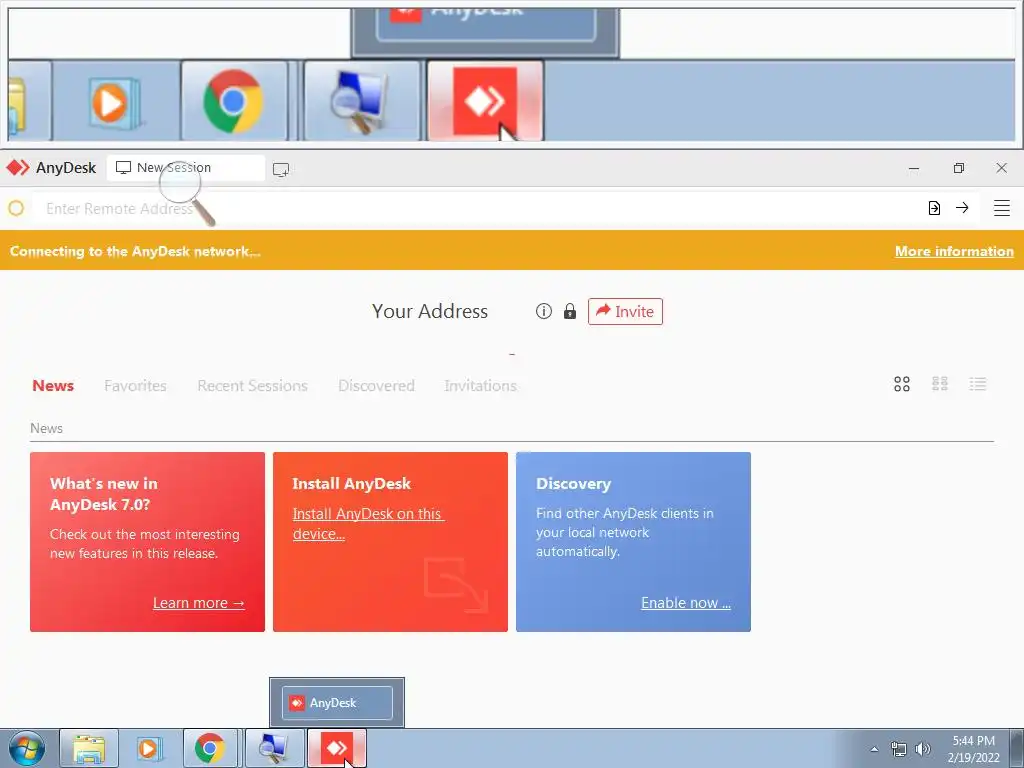Click Chrome icon in the magnifier view

click(233, 101)
